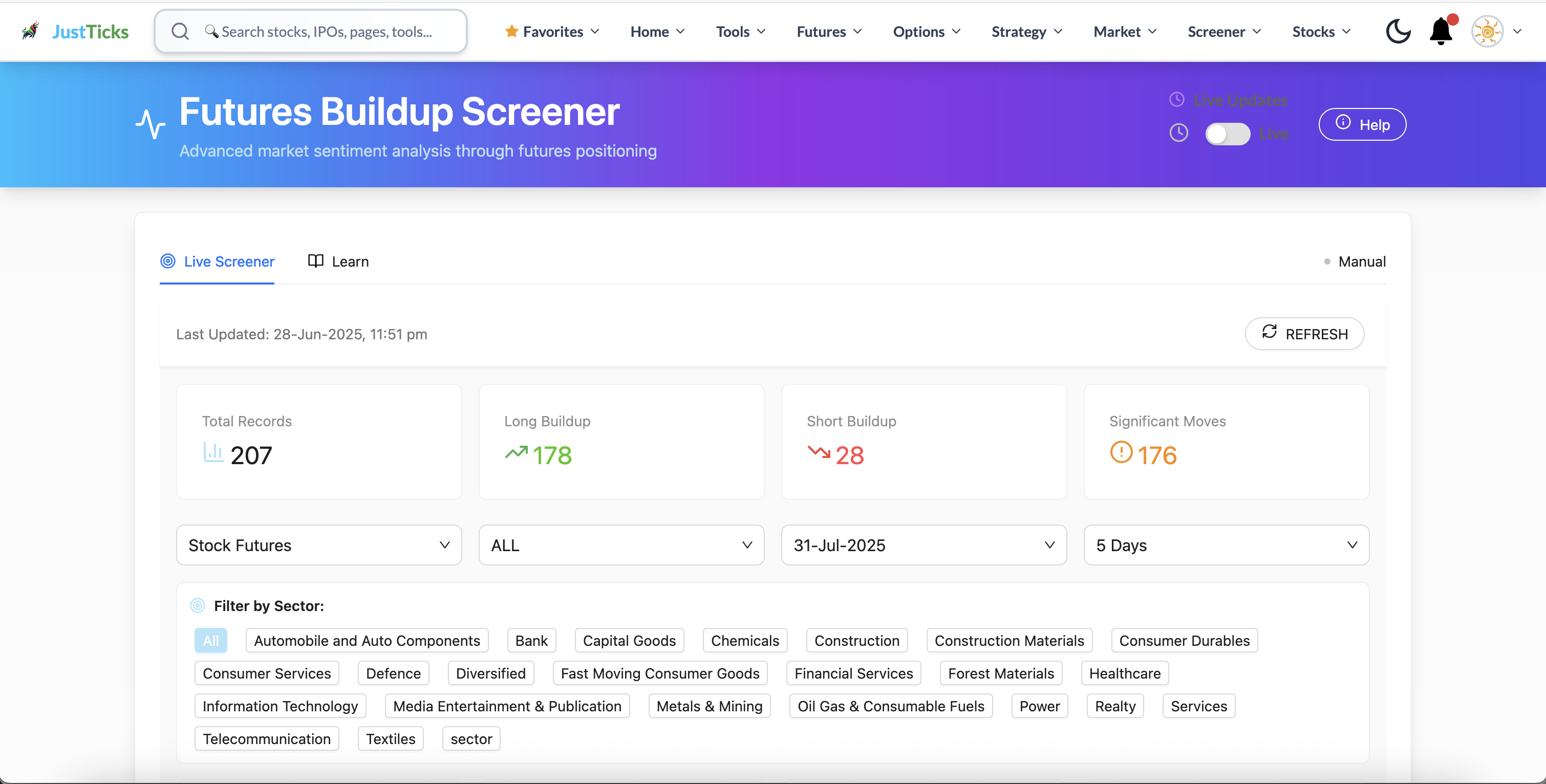Viewport: 1546px width, 784px height.
Task: Click the search stocks input field
Action: [311, 31]
